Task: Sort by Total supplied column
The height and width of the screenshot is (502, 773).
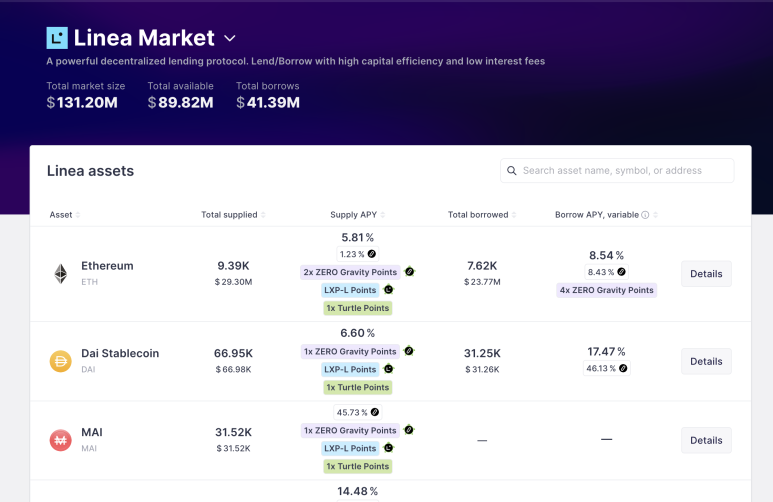Action: (x=233, y=215)
